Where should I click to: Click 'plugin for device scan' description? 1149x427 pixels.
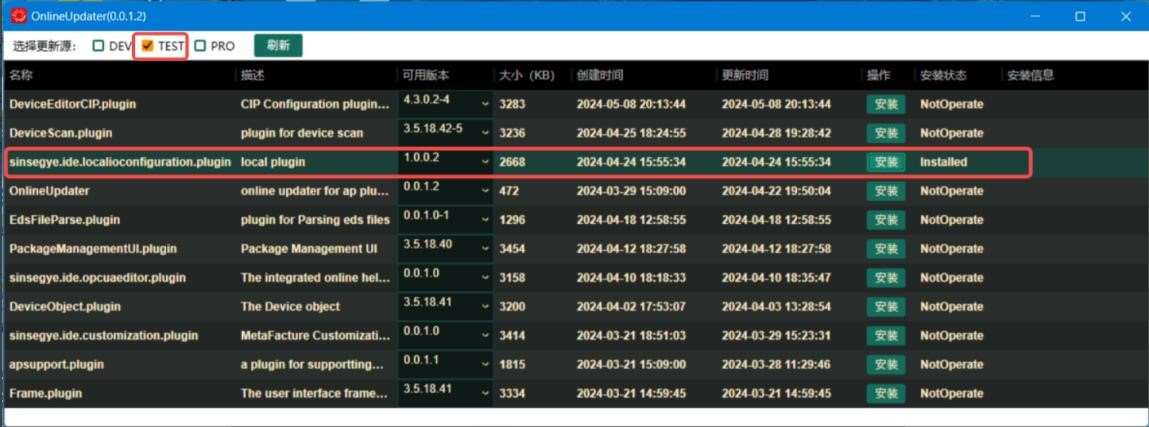click(x=301, y=133)
